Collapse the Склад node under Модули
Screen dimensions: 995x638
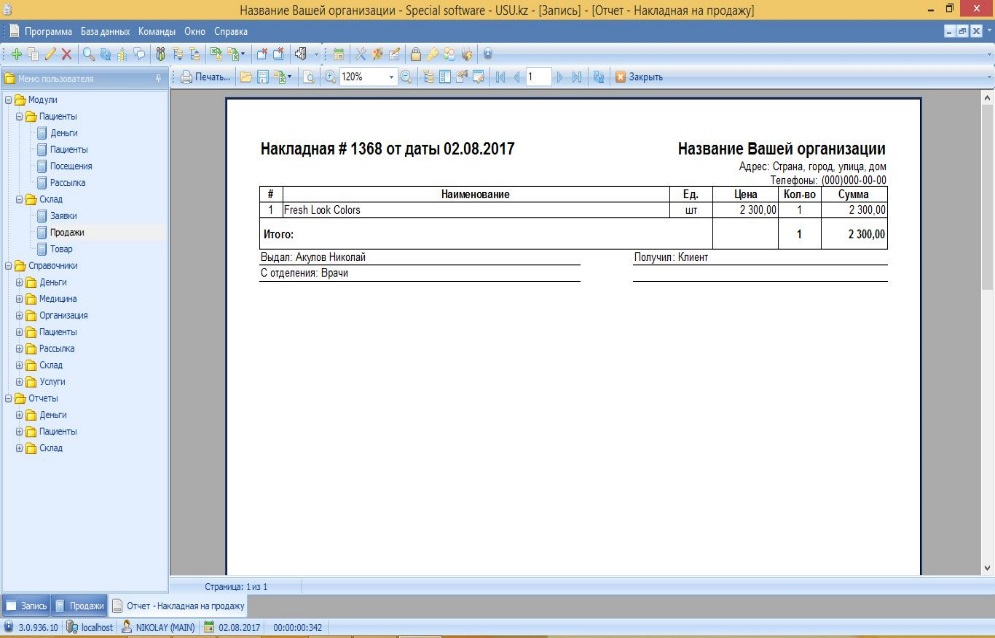(x=19, y=199)
